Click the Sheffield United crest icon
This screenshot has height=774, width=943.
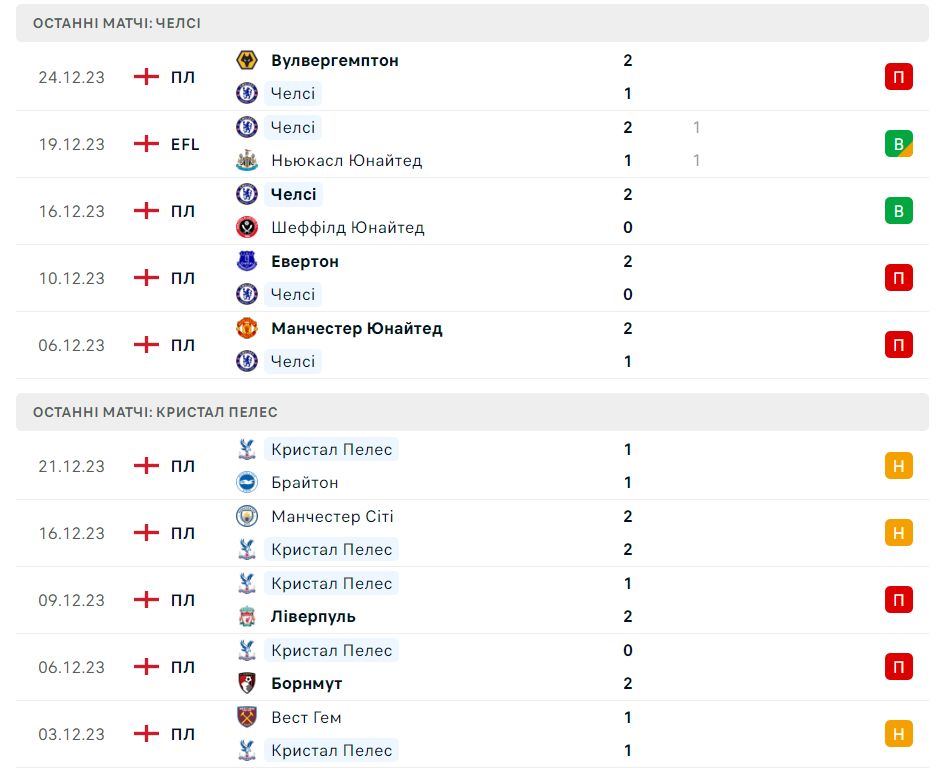click(246, 227)
